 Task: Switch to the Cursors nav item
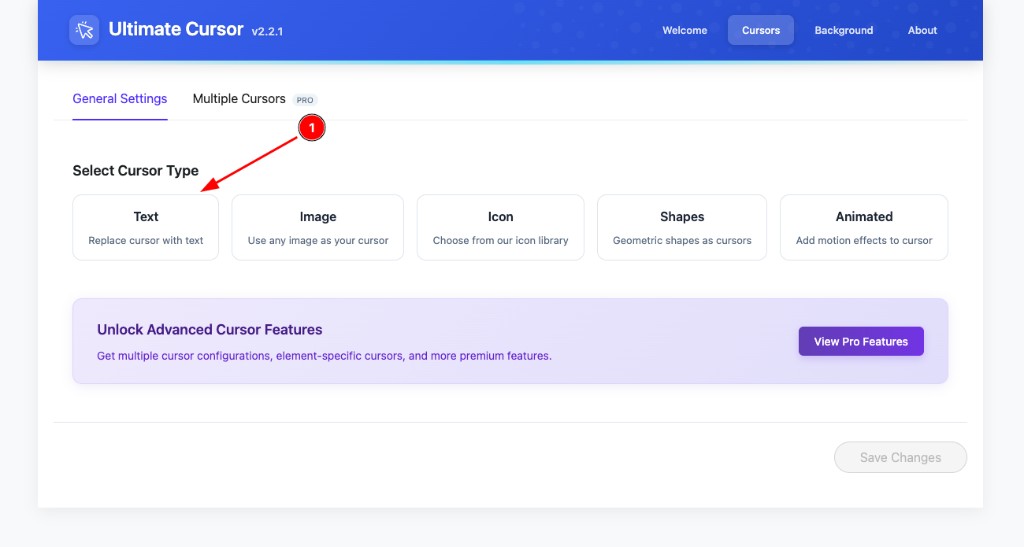761,30
